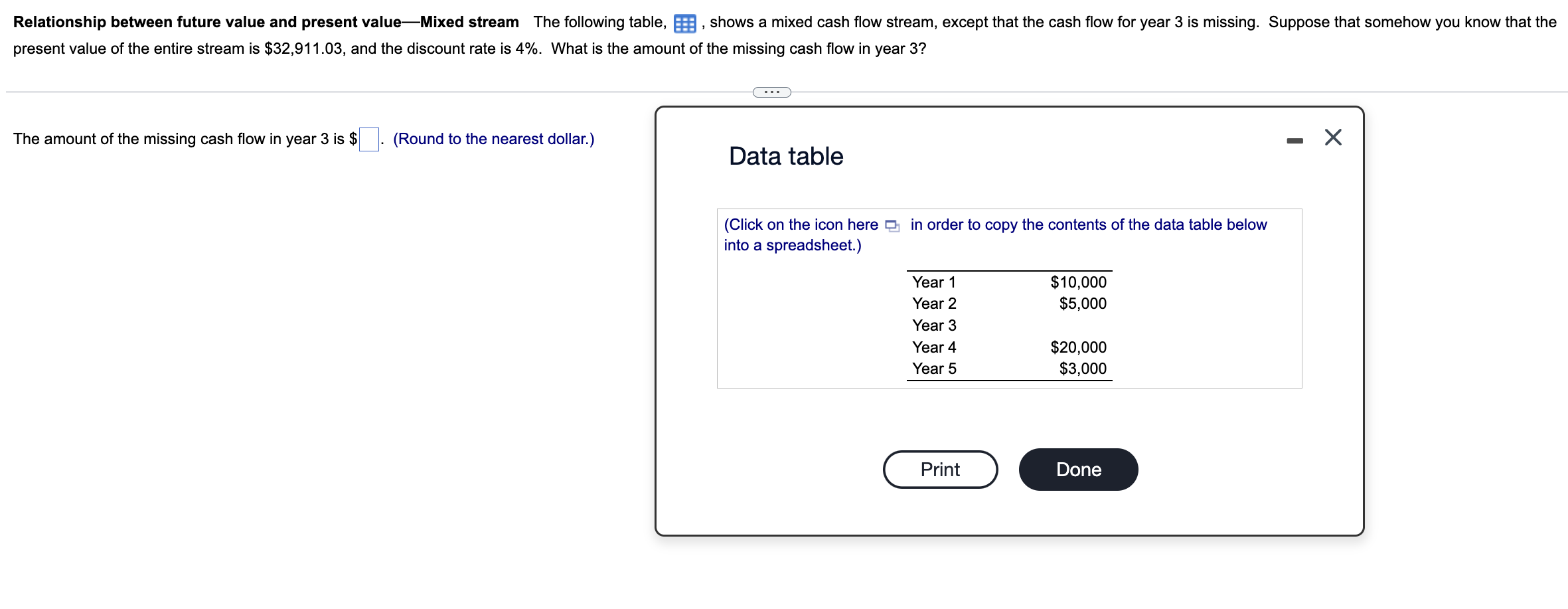
Task: Minimize the Data table dialog
Action: 1294,141
